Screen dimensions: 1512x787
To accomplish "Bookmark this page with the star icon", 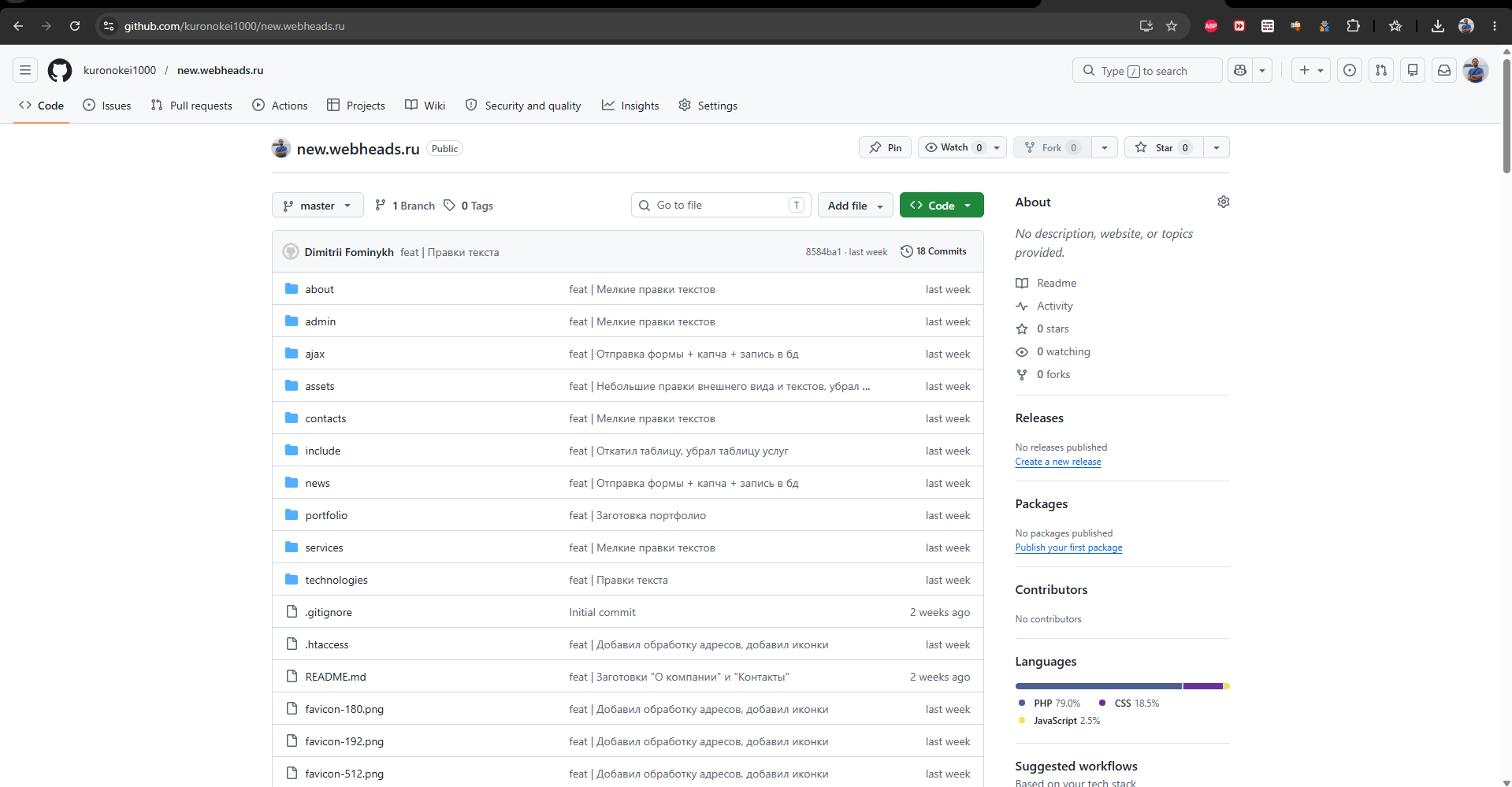I will pyautogui.click(x=1172, y=26).
